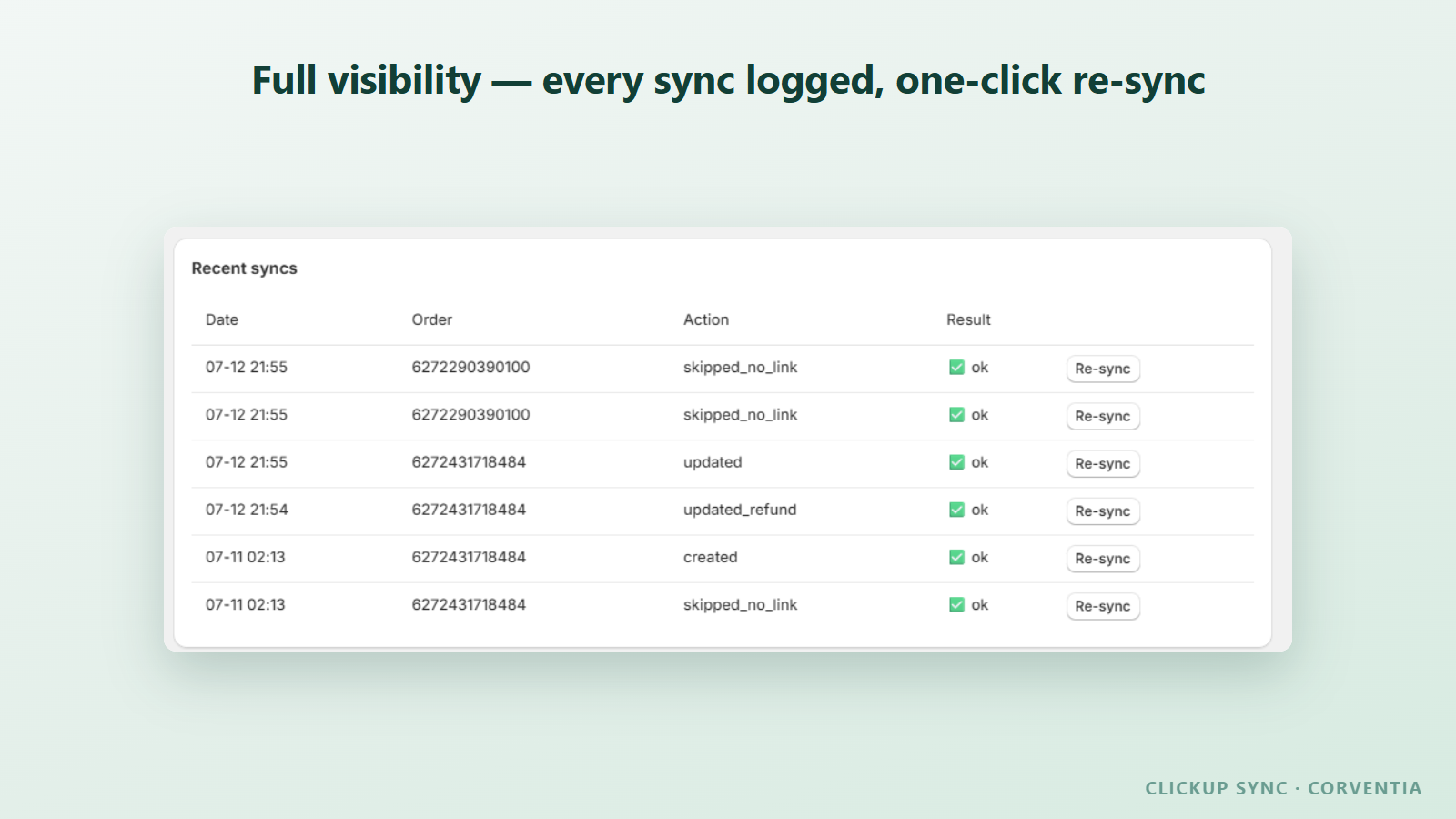The height and width of the screenshot is (819, 1456).
Task: Select the 'Result' column header
Action: pos(968,319)
